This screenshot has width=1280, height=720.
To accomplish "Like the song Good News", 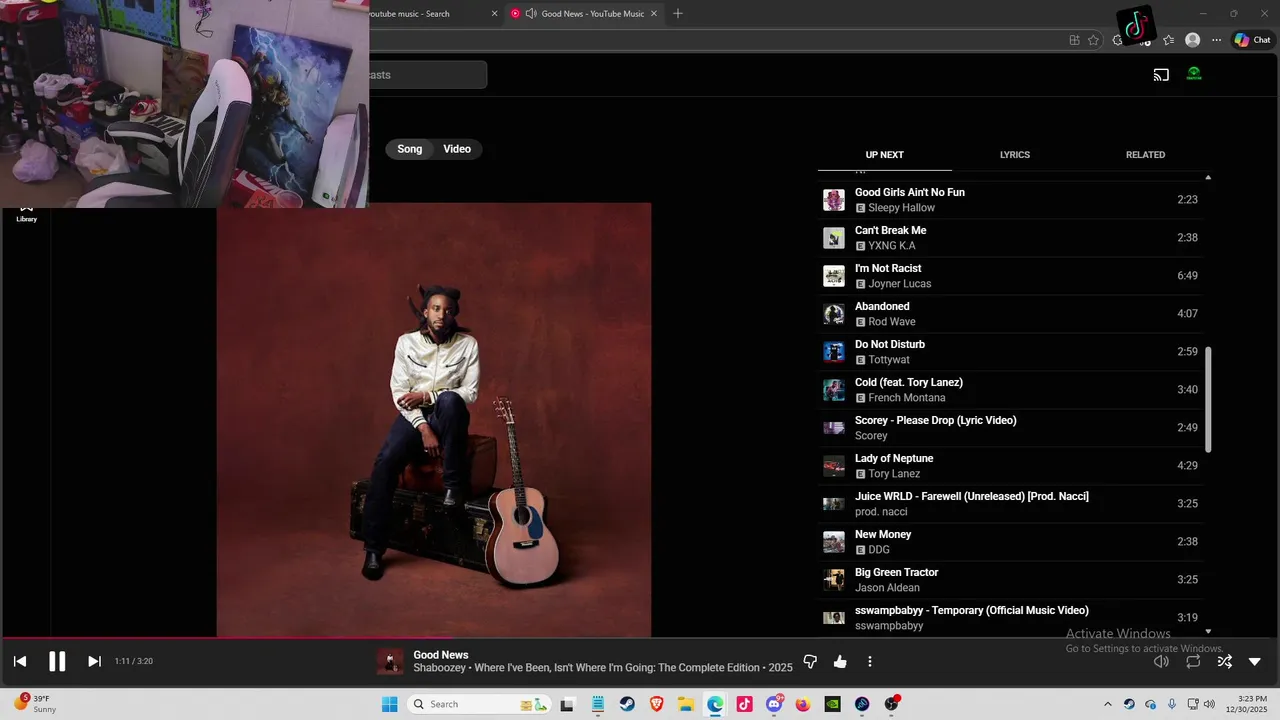I will [x=840, y=661].
